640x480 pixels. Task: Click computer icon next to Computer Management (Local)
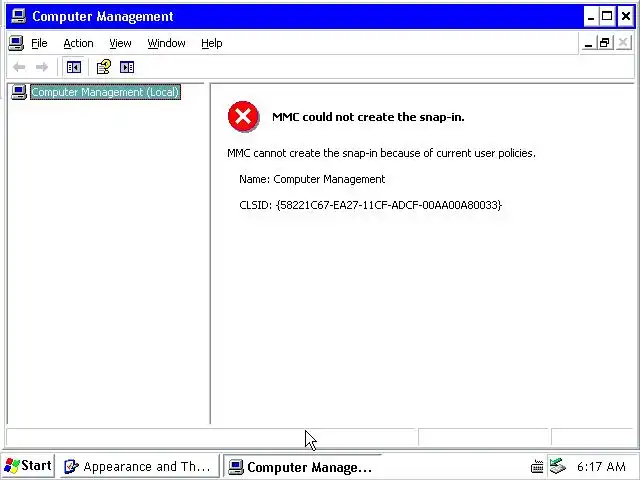(19, 92)
